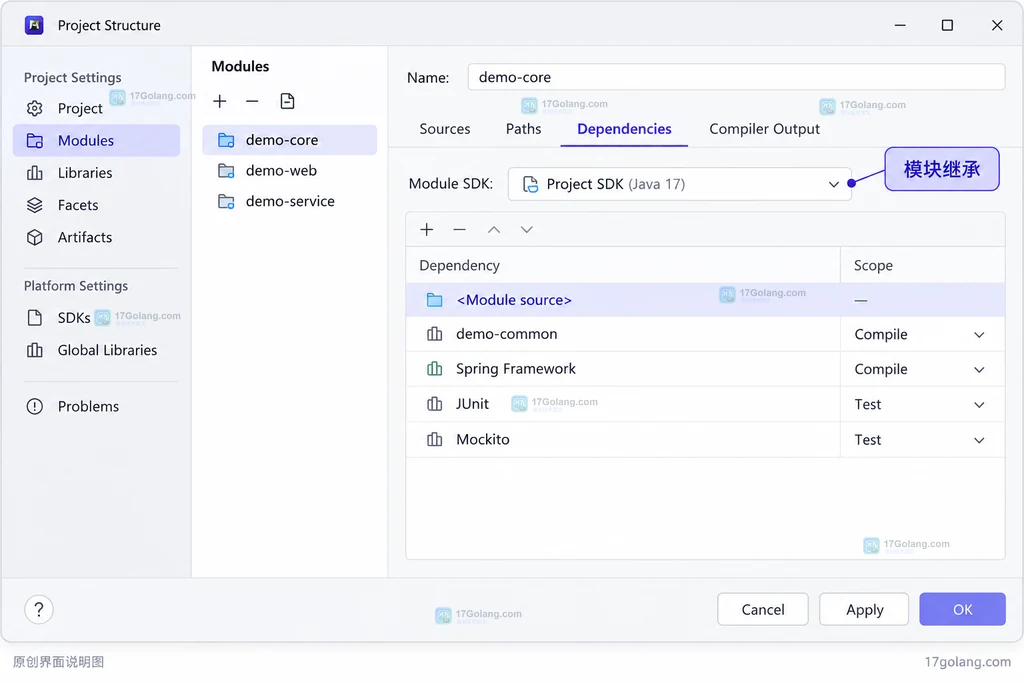Screen dimensions: 1024x683
Task: Click the Name input field
Action: click(x=737, y=77)
